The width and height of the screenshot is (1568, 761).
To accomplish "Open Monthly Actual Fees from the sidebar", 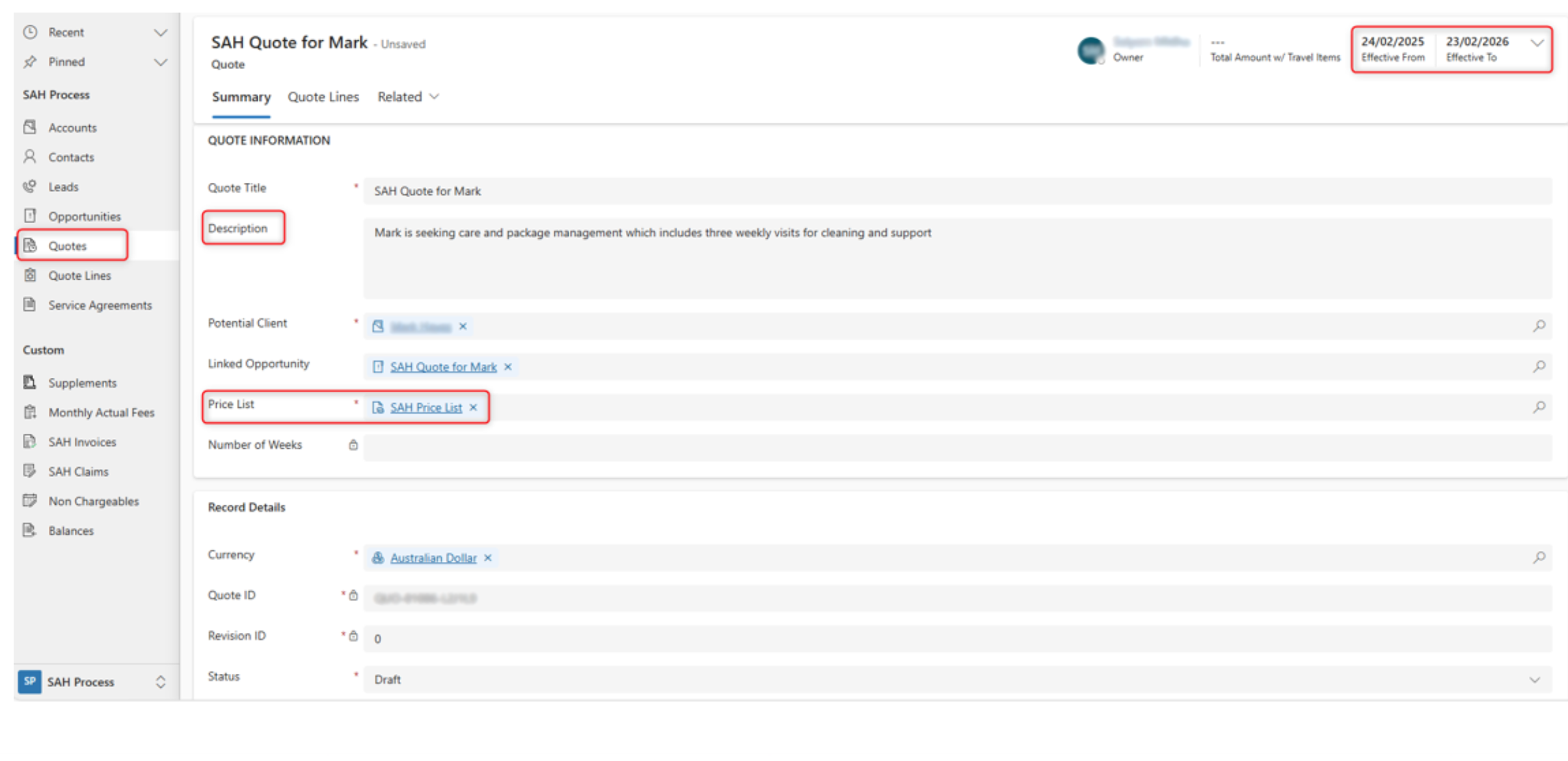I will click(x=101, y=412).
